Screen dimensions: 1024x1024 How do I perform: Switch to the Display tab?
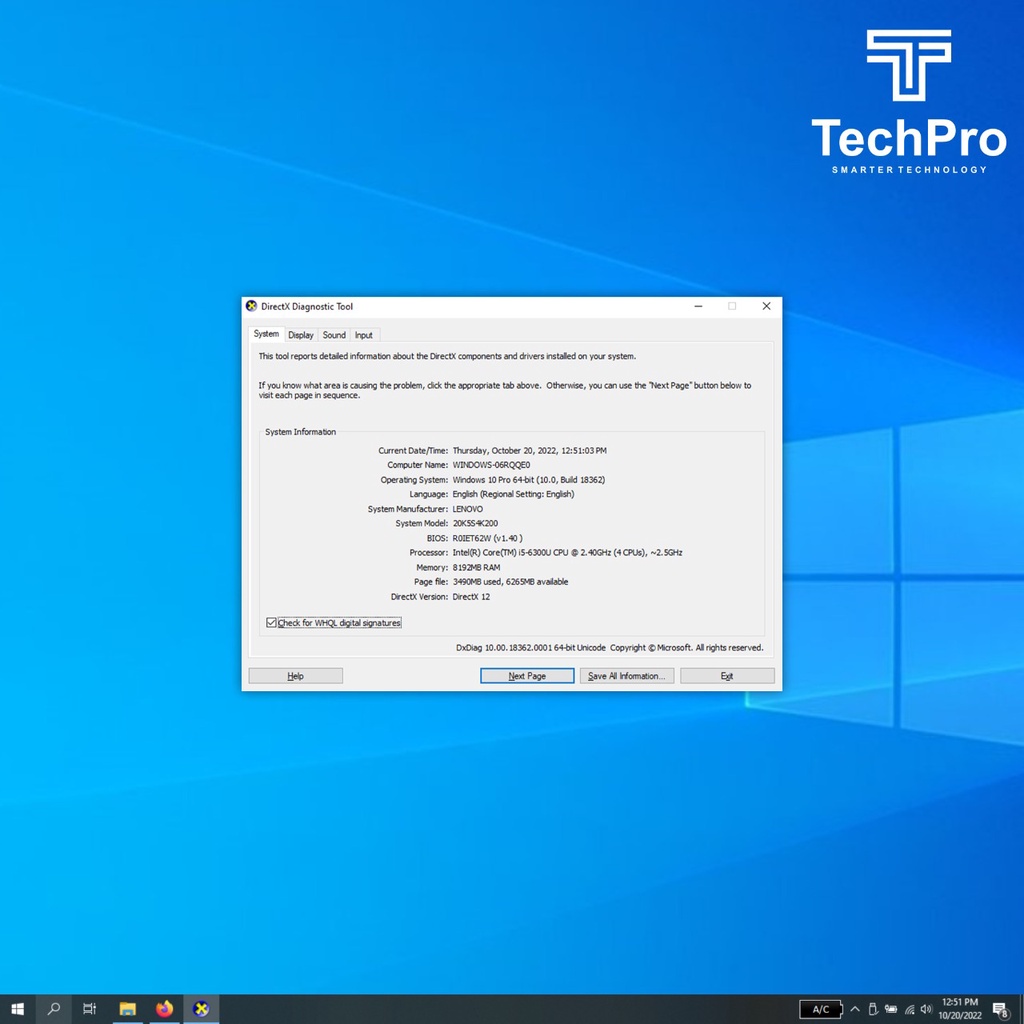coord(301,335)
